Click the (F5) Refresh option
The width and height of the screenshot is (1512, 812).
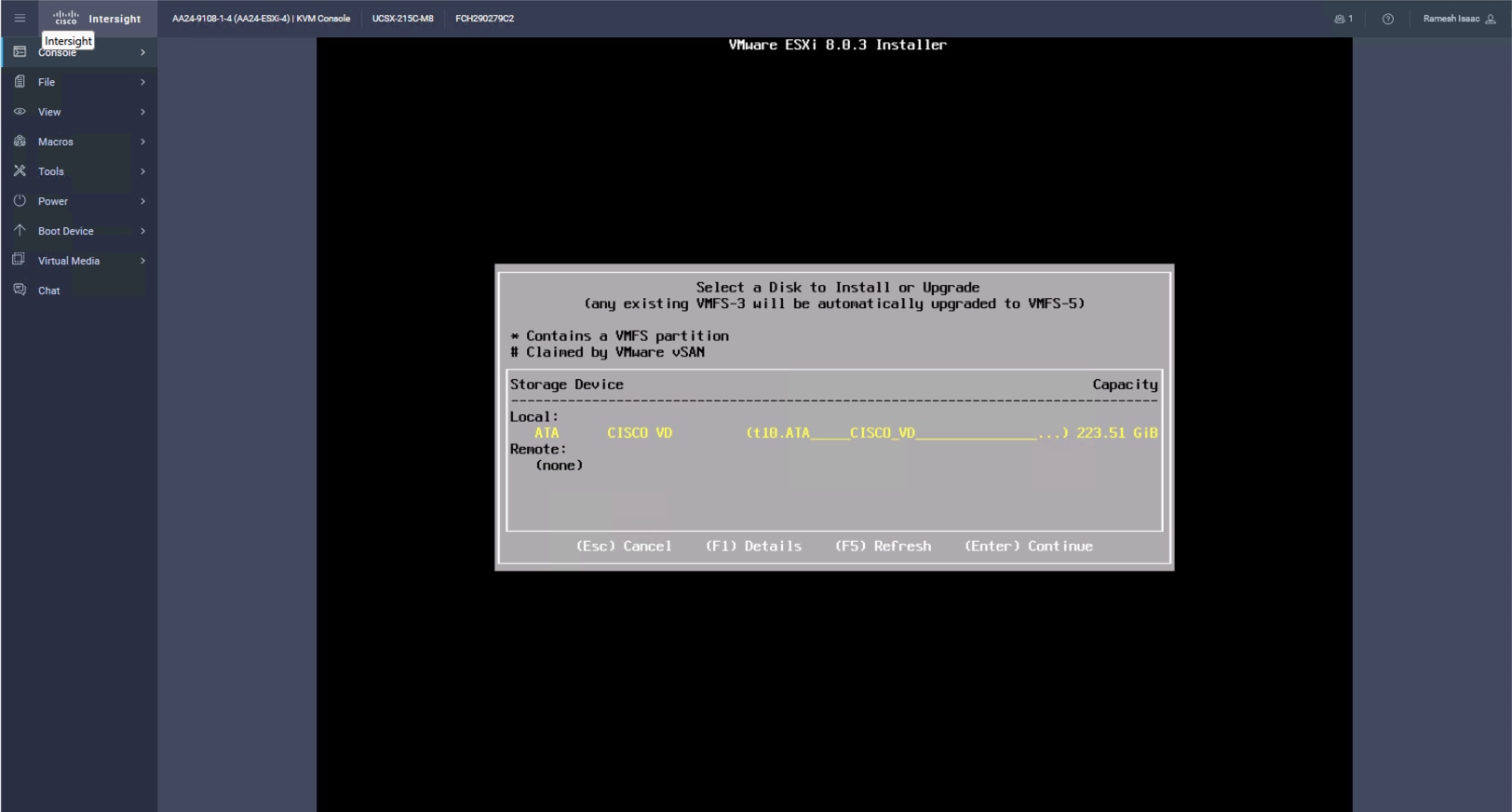pos(883,547)
